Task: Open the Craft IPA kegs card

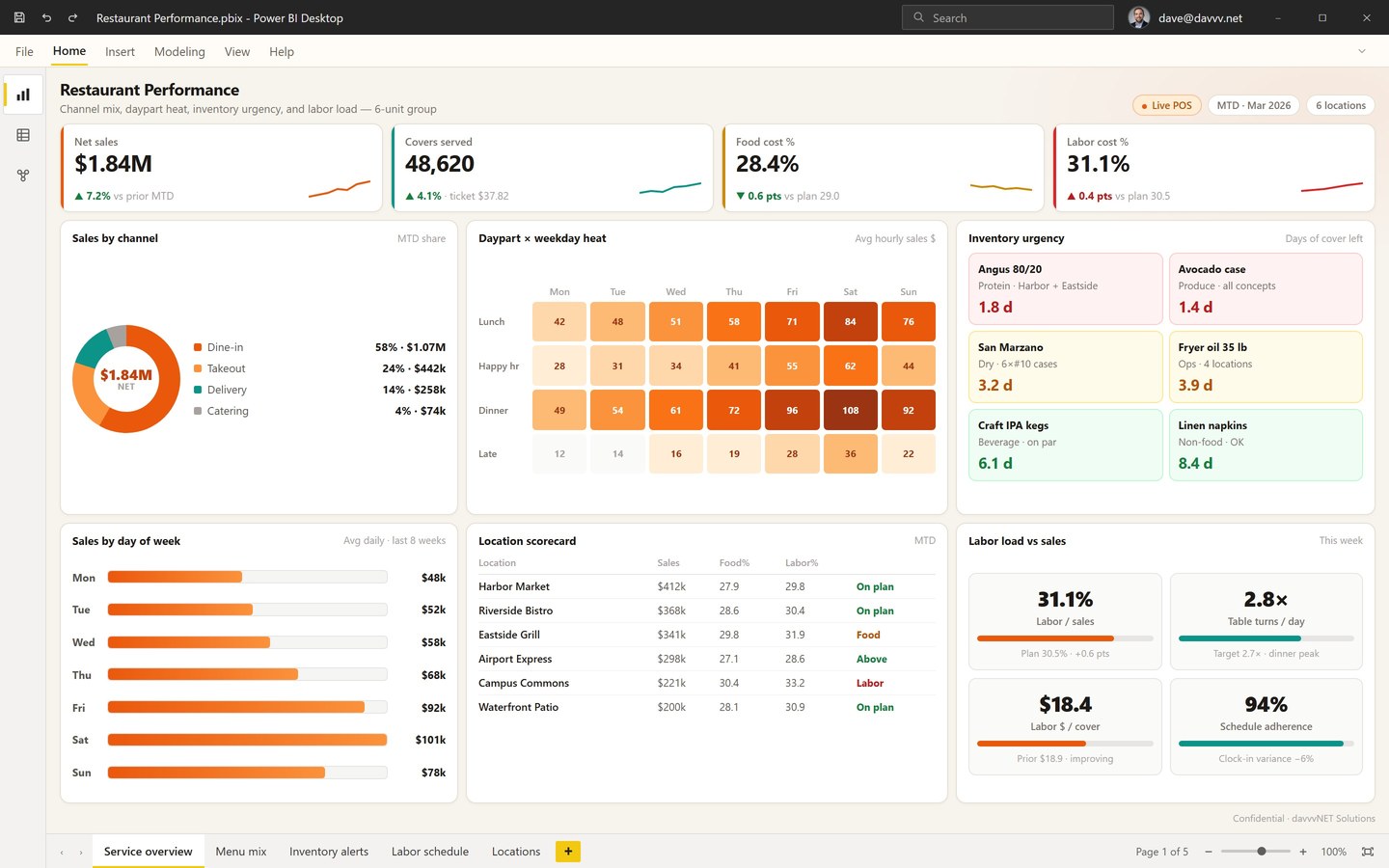Action: (1065, 445)
